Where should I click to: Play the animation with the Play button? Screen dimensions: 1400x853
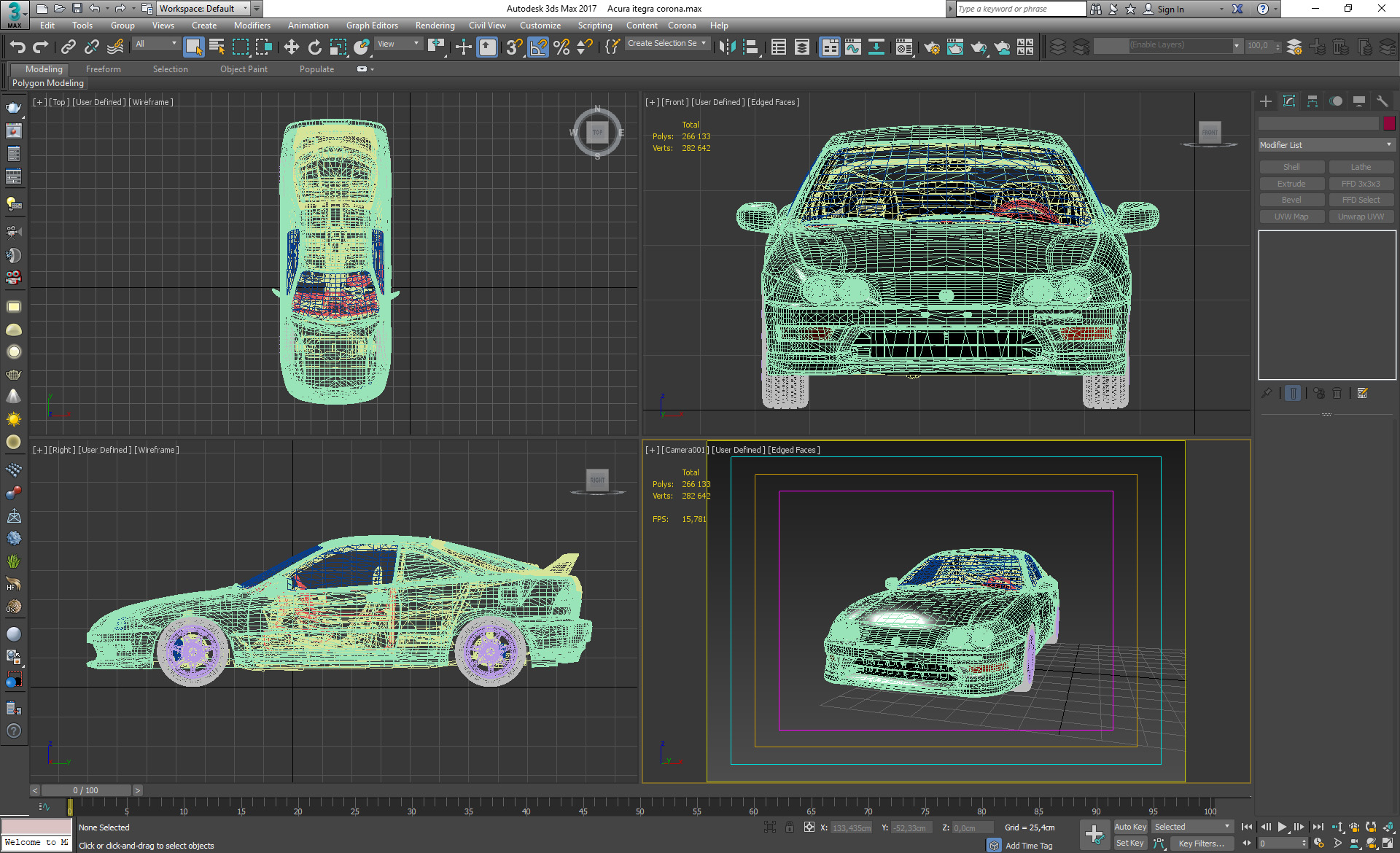tap(1283, 827)
